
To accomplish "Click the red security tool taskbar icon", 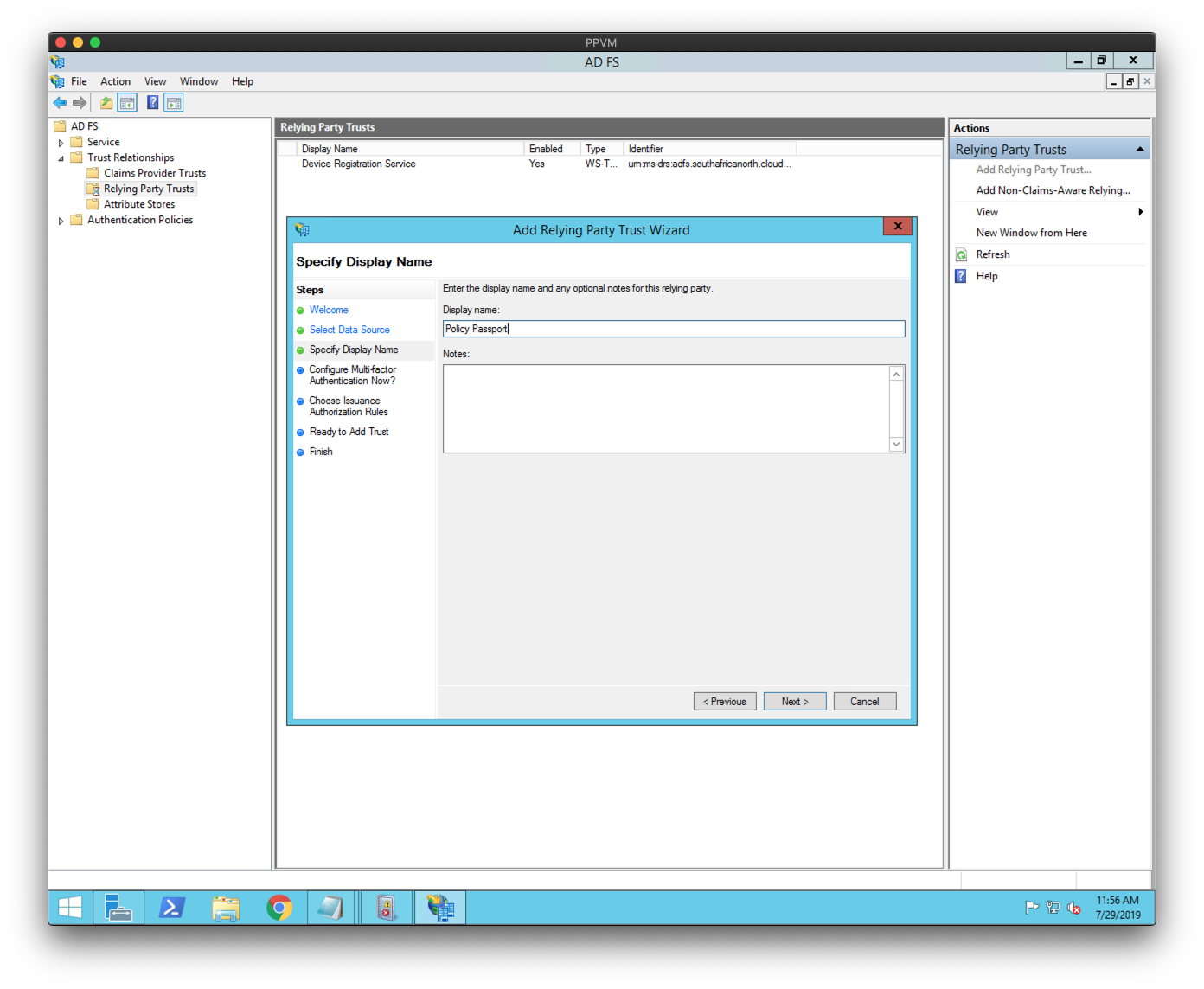I will tap(386, 908).
